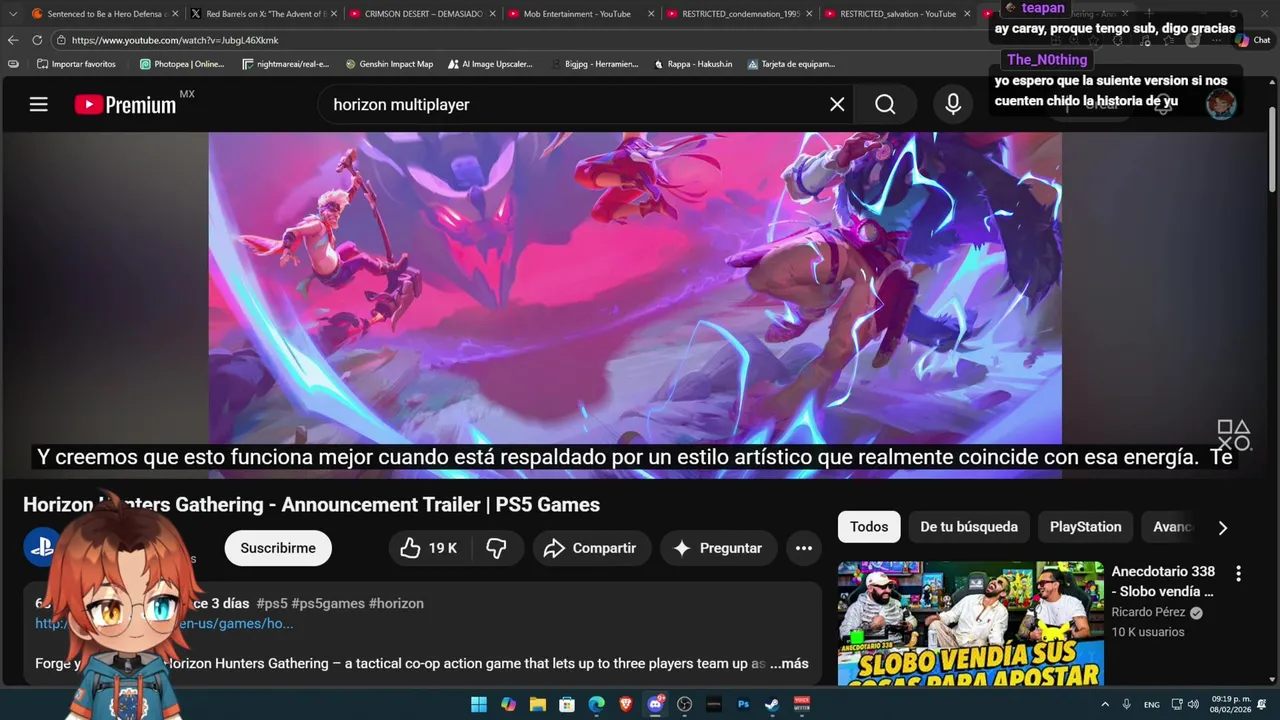1280x720 pixels.
Task: Dislike the video with thumbs-down
Action: (x=496, y=548)
